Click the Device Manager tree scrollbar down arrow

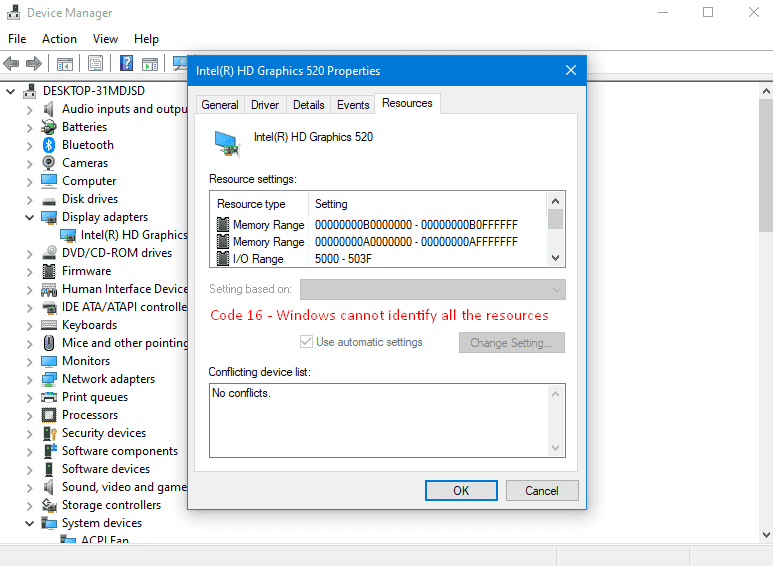pos(766,535)
